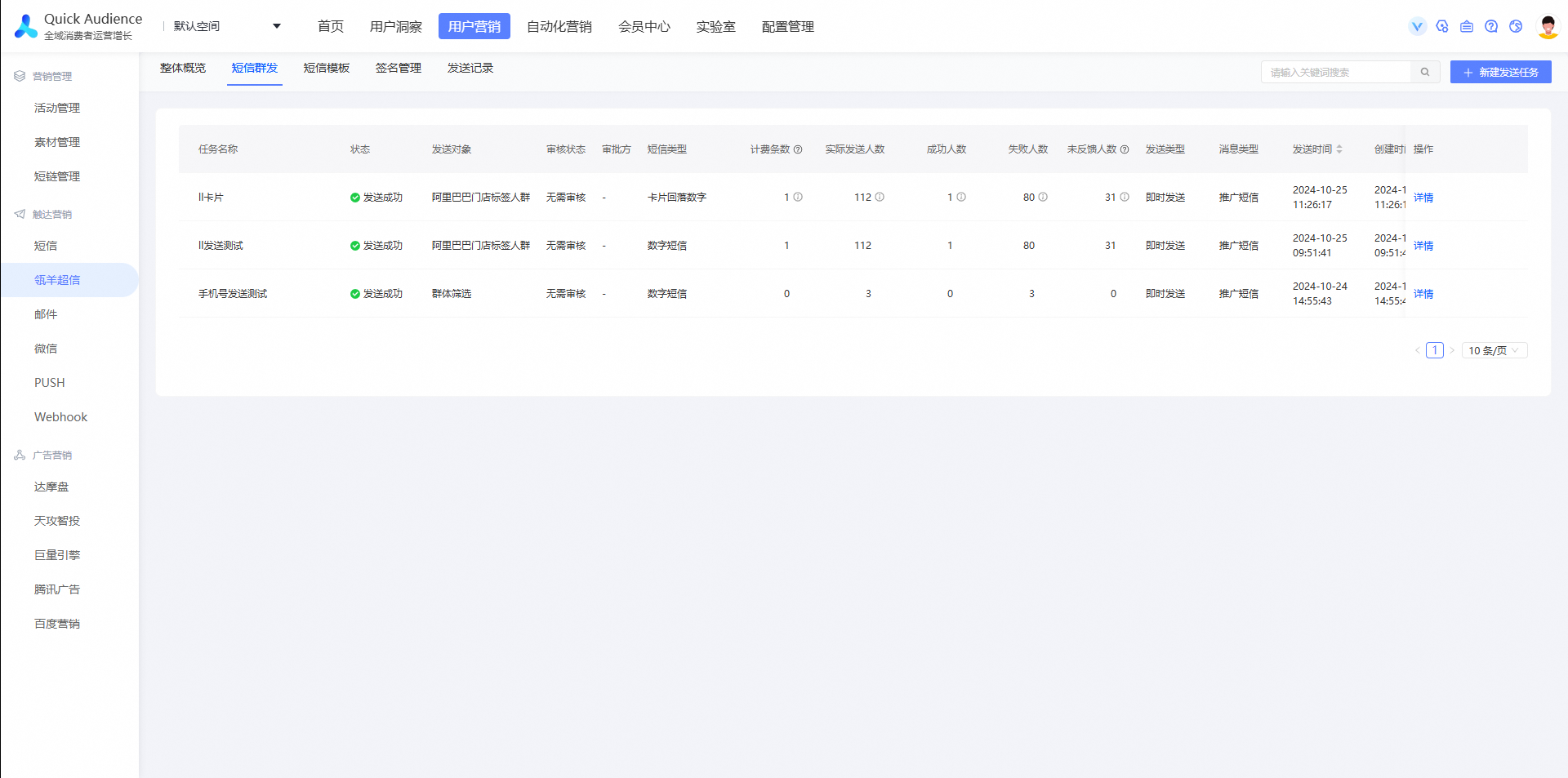Open 邮件 in sidebar
The image size is (1568, 778).
tap(46, 314)
